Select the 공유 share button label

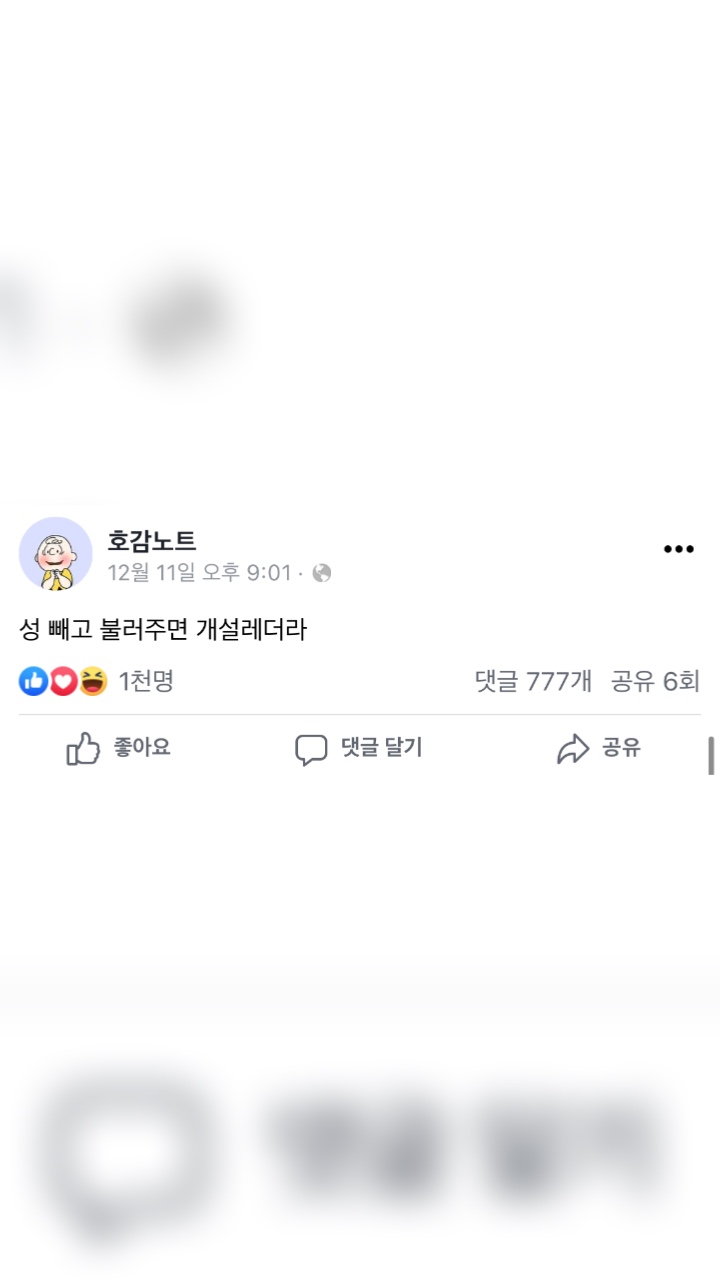click(621, 748)
